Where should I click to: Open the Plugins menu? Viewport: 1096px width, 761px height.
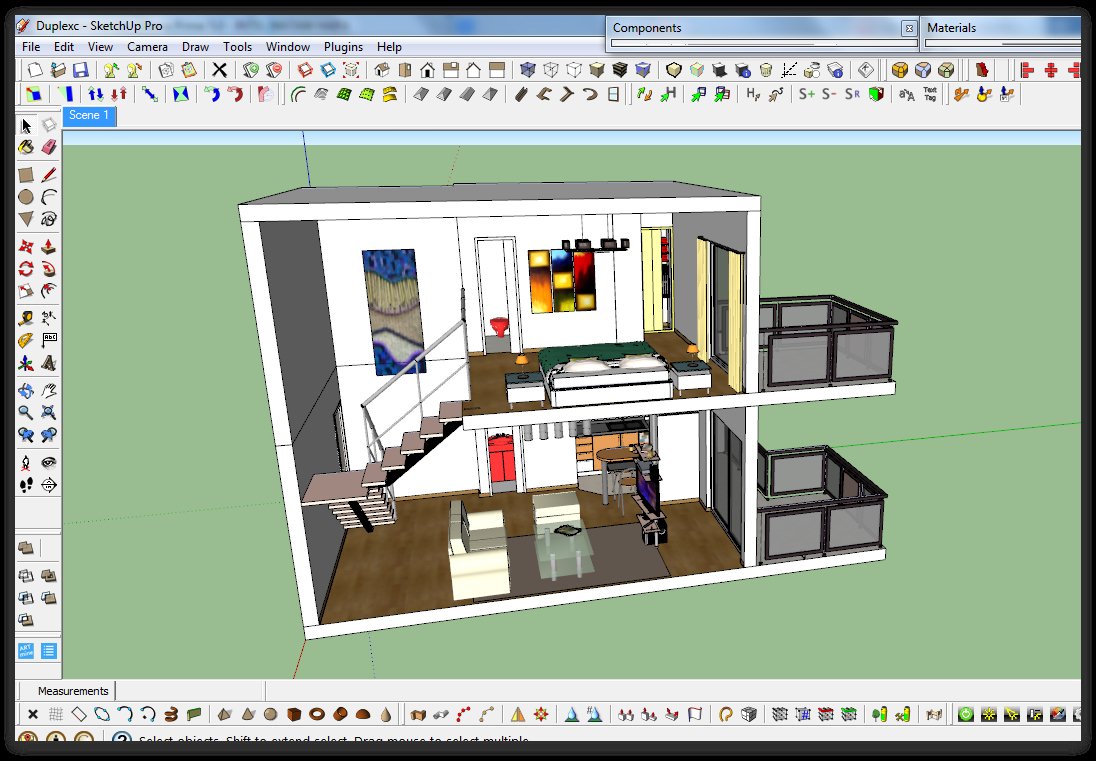pyautogui.click(x=343, y=47)
